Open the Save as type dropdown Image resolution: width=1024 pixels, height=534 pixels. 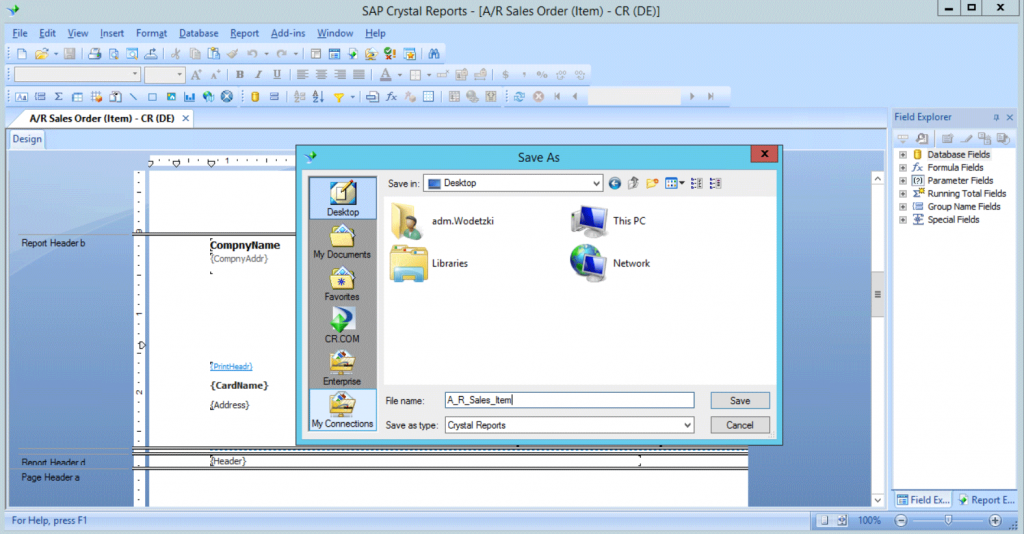687,426
